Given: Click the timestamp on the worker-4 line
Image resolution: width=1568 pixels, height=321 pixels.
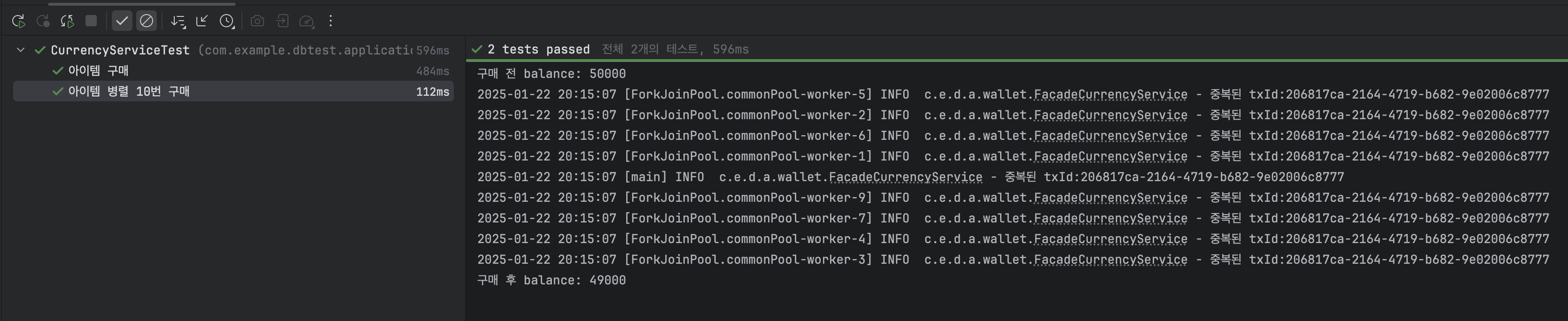Looking at the screenshot, I should pyautogui.click(x=547, y=239).
